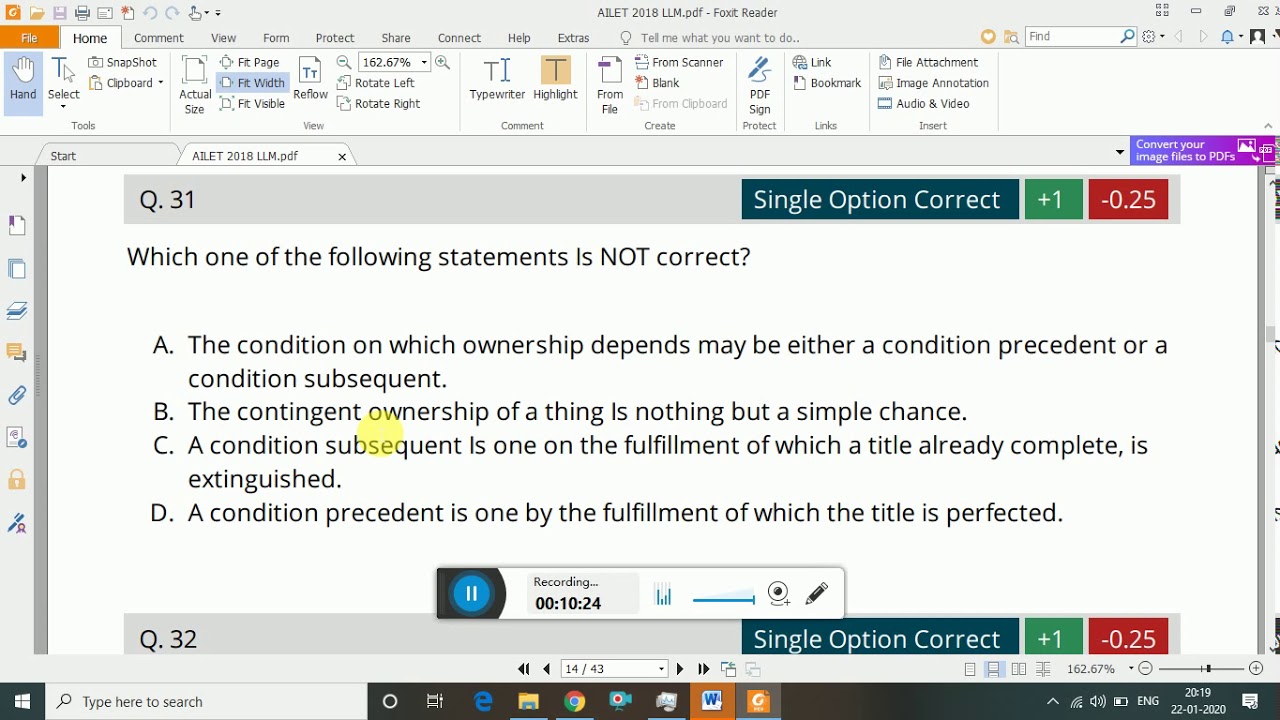Viewport: 1280px width, 720px height.
Task: Toggle the Highlight tool
Action: 555,80
